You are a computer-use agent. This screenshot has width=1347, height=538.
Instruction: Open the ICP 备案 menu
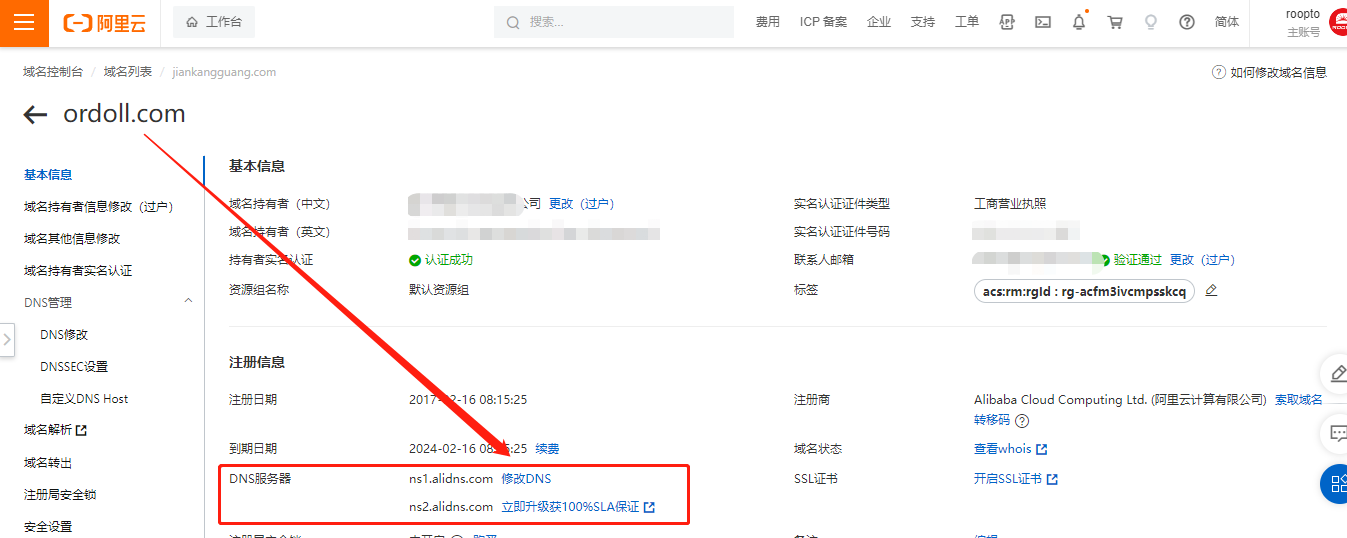tap(823, 22)
